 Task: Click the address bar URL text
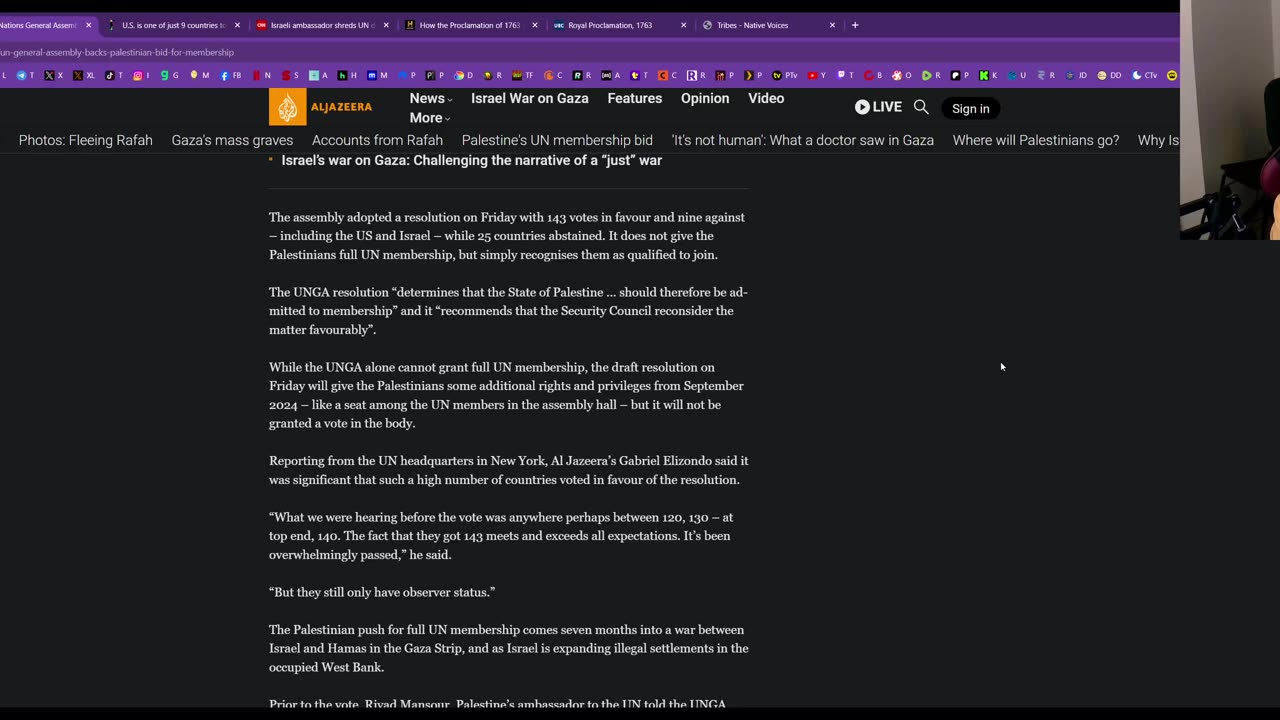tap(117, 52)
